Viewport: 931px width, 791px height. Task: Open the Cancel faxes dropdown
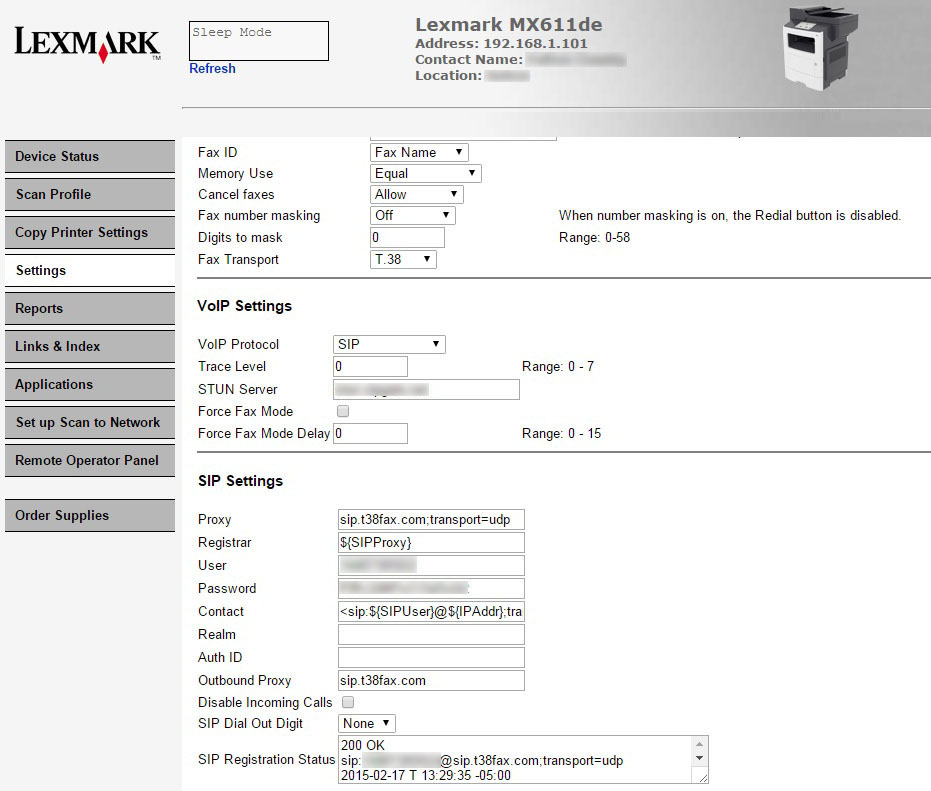point(416,194)
